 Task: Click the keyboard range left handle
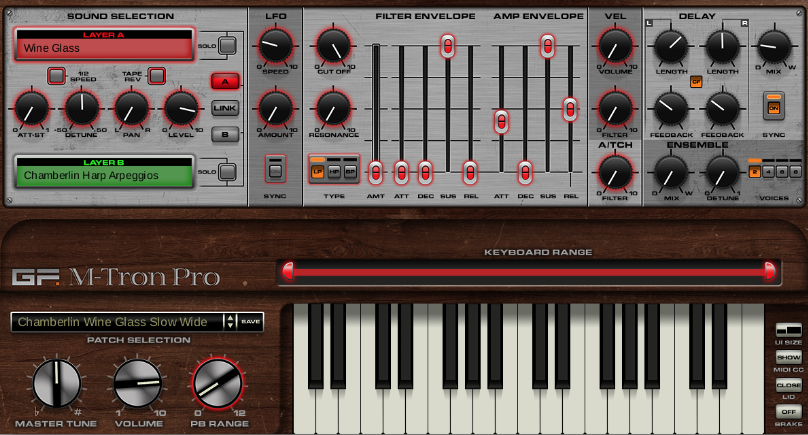[x=288, y=271]
